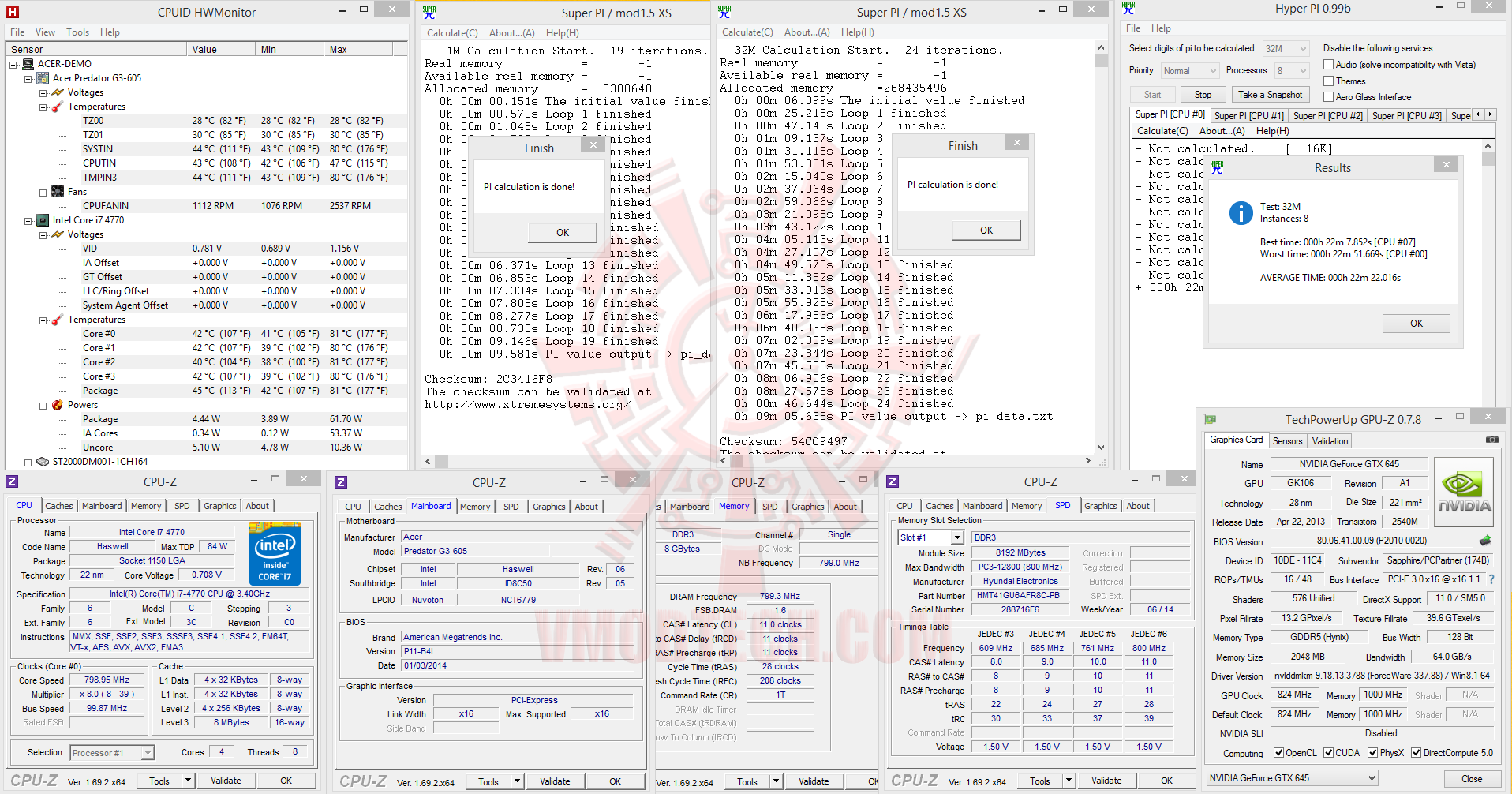Viewport: 1512px width, 794px height.
Task: Click the ST2000DM001 hard drive icon
Action: (43, 462)
